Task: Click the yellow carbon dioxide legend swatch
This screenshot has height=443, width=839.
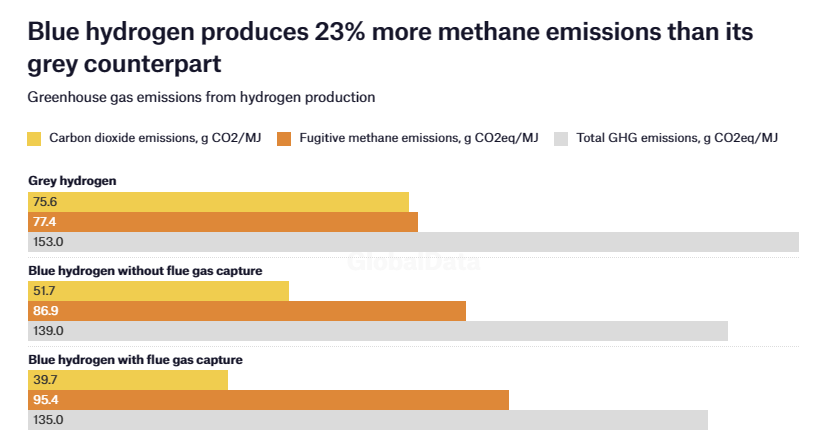Action: [x=35, y=138]
